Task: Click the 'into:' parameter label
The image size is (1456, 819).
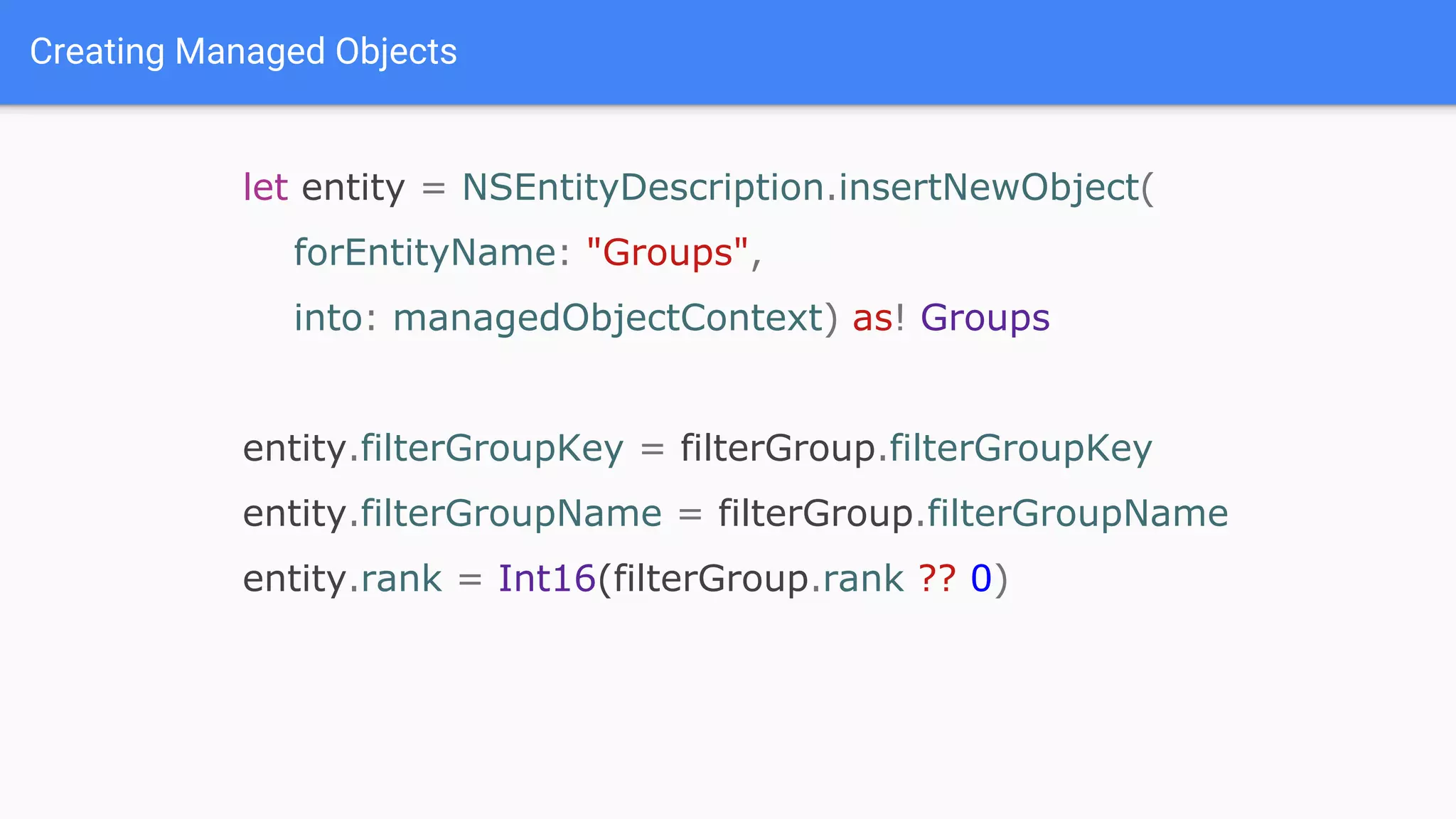Action: 334,318
